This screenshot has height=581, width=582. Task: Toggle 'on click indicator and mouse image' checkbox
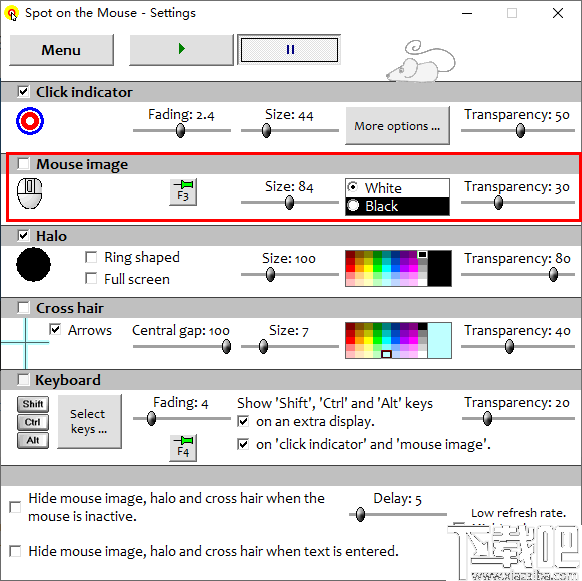click(x=243, y=444)
